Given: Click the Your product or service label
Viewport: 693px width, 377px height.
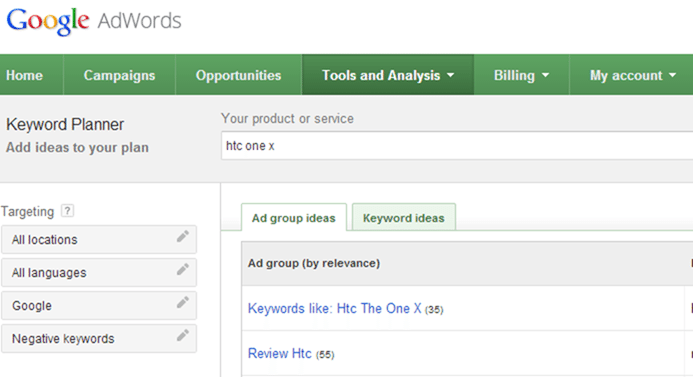Looking at the screenshot, I should [x=288, y=118].
